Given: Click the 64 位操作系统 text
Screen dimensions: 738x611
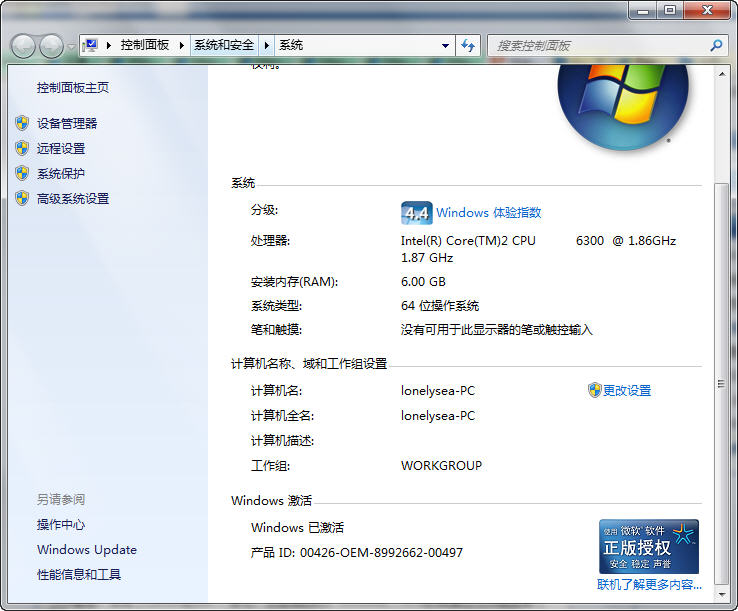Looking at the screenshot, I should [440, 306].
